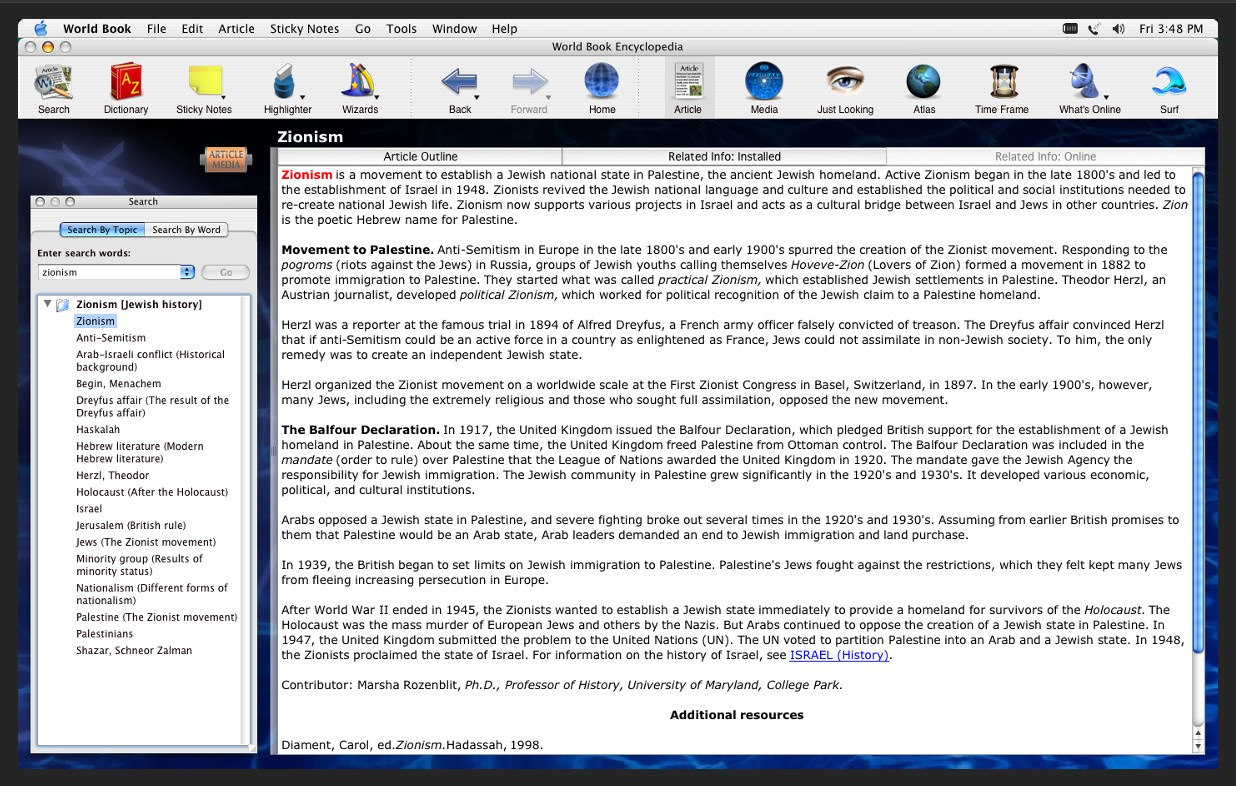Open the Just Looking eye icon
Screen dimensions: 1236x786
[x=845, y=88]
